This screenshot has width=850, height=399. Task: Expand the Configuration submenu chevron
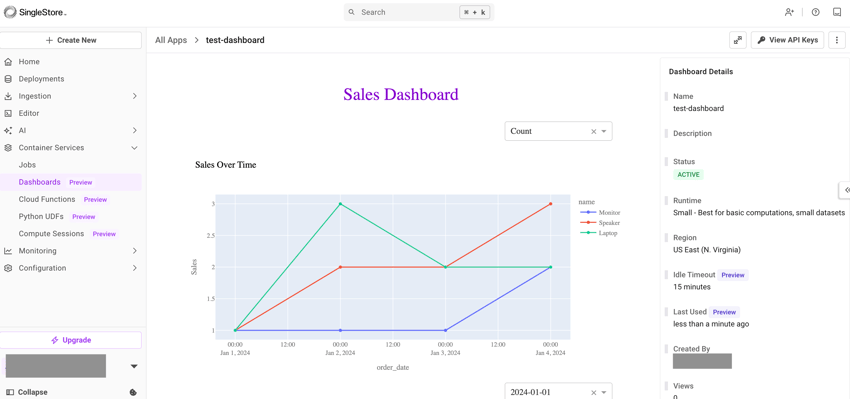click(134, 268)
